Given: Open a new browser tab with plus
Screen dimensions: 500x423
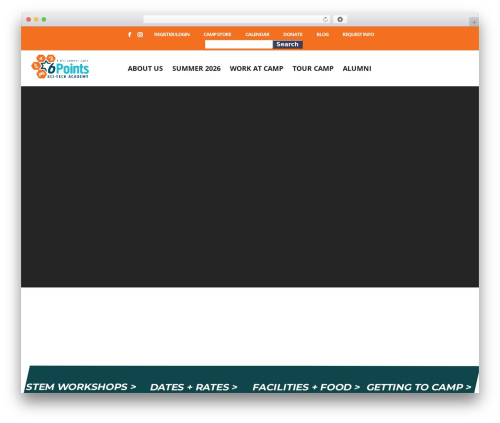Looking at the screenshot, I should coord(474,22).
